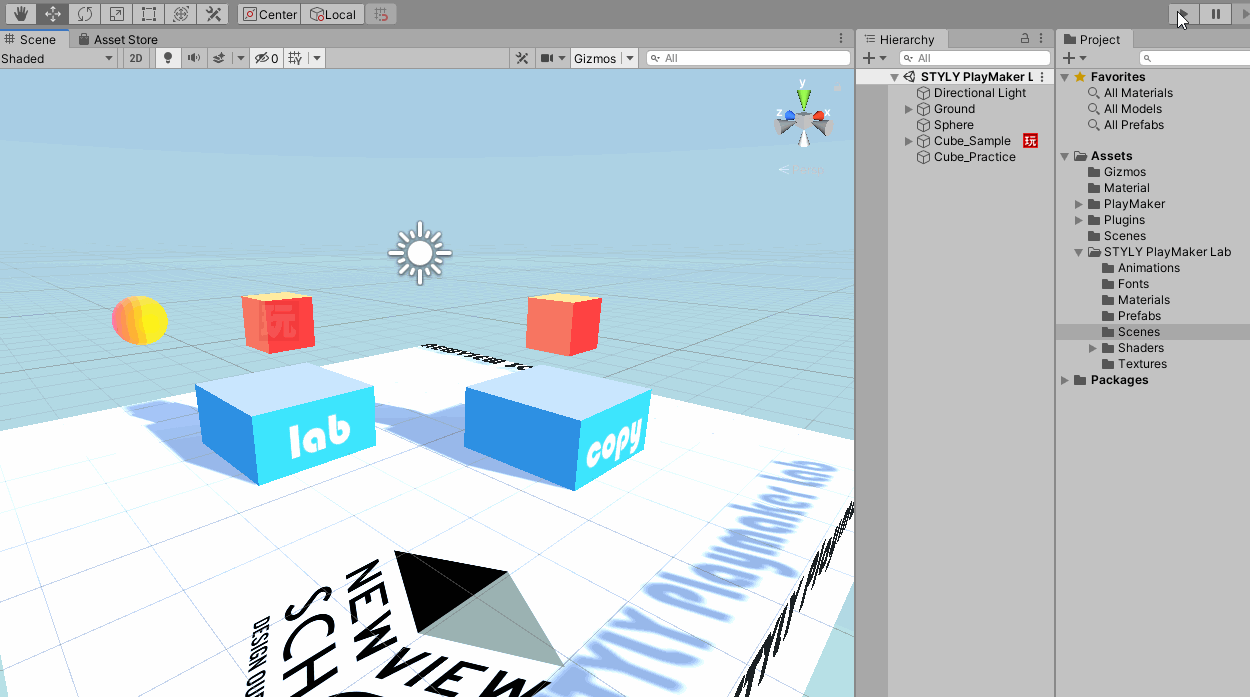Click the Pause button
This screenshot has width=1250, height=697.
1216,14
